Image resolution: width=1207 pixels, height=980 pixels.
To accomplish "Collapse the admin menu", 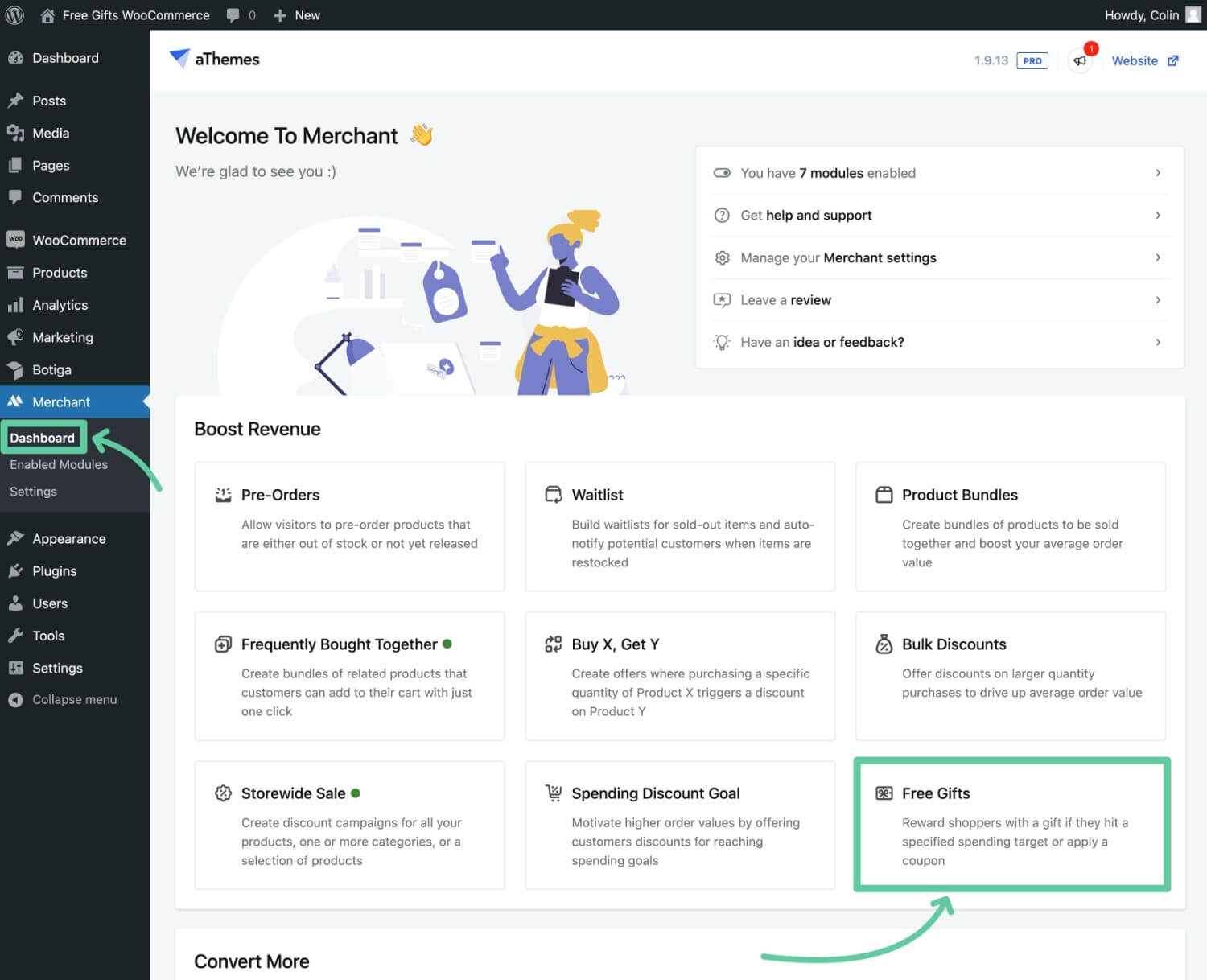I will click(74, 700).
